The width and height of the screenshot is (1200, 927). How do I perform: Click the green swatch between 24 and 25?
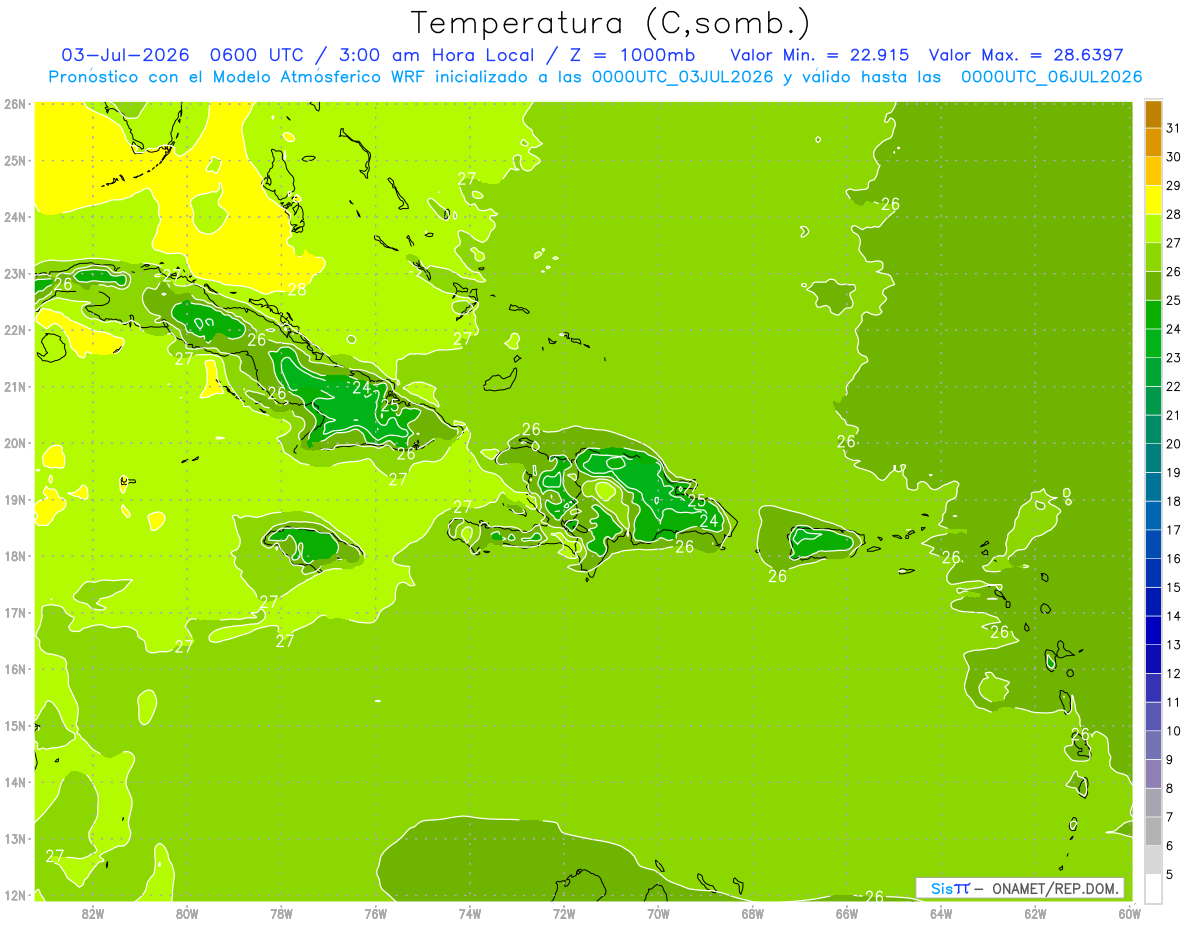(1153, 314)
